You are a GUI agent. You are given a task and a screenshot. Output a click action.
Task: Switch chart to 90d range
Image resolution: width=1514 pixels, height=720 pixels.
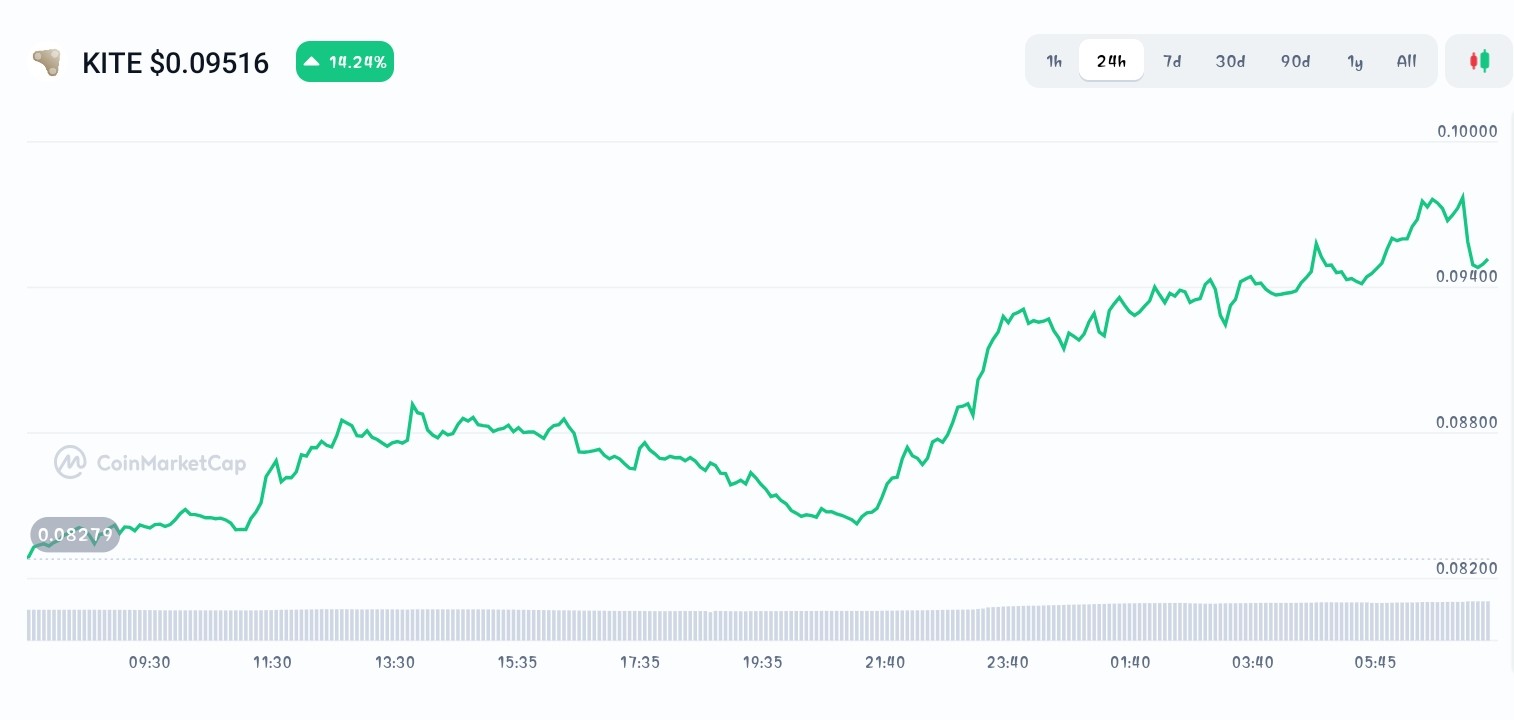[x=1295, y=61]
